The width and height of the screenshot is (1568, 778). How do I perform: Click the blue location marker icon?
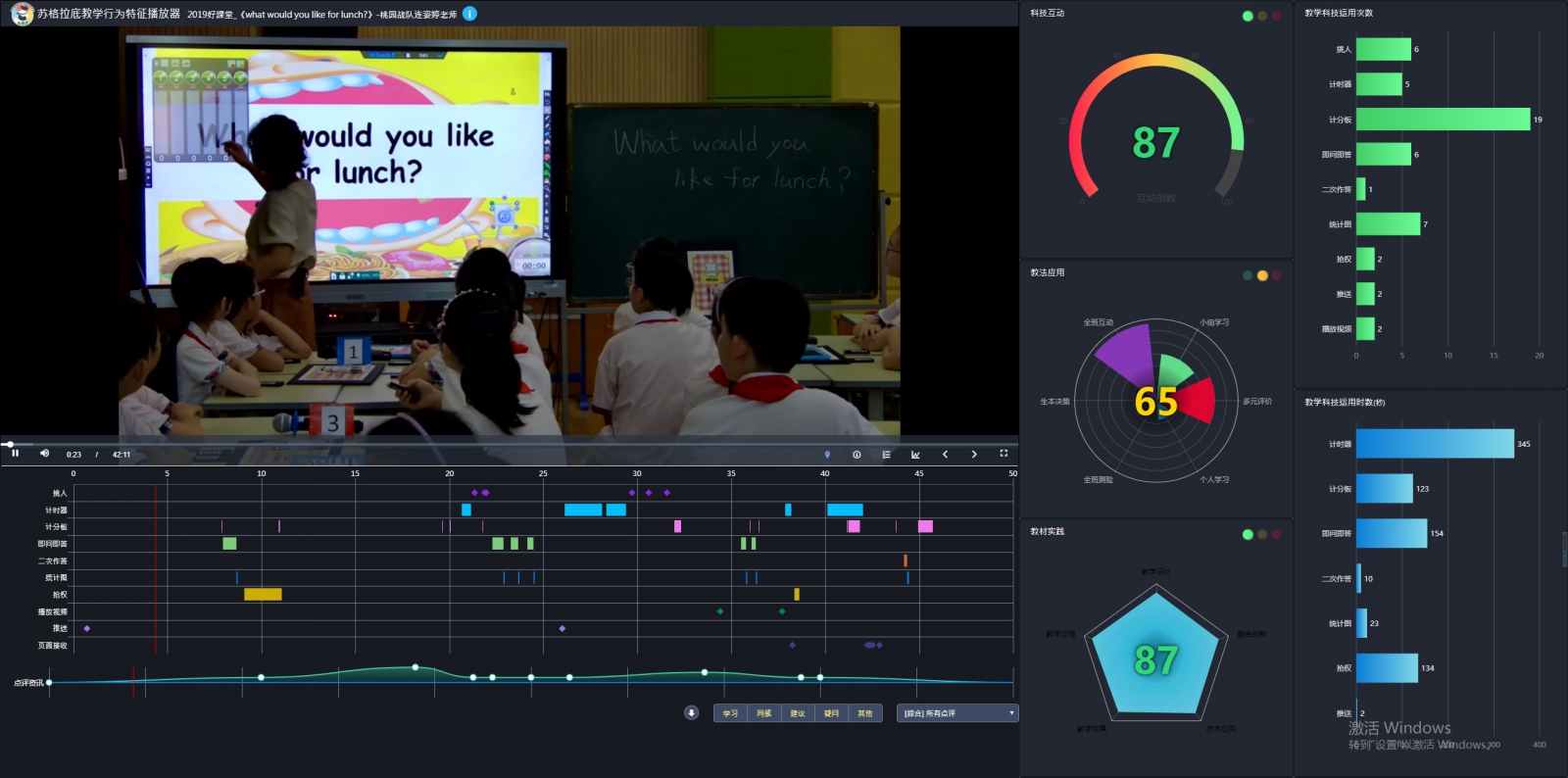(x=827, y=455)
